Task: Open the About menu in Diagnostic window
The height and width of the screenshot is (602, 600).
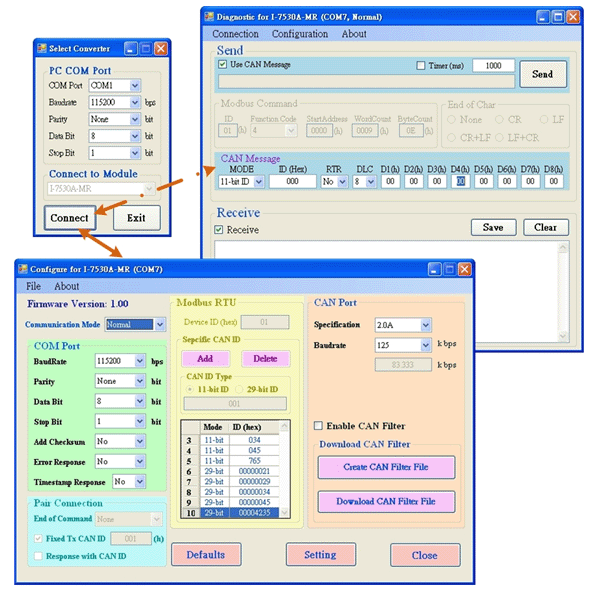Action: click(354, 34)
